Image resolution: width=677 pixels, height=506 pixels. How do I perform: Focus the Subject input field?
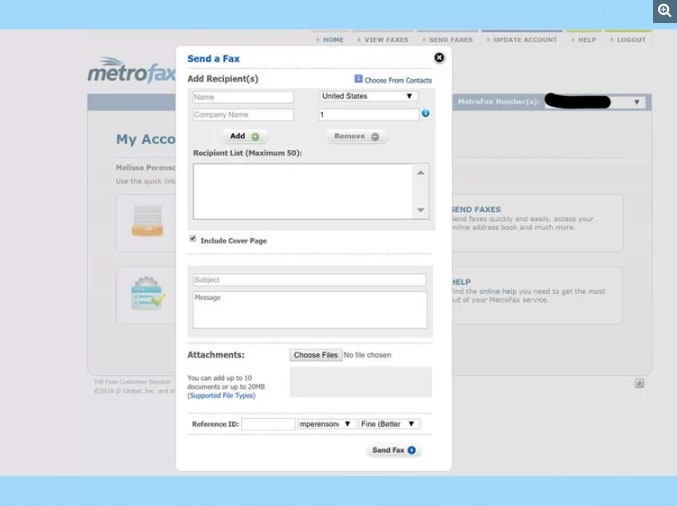tap(310, 280)
